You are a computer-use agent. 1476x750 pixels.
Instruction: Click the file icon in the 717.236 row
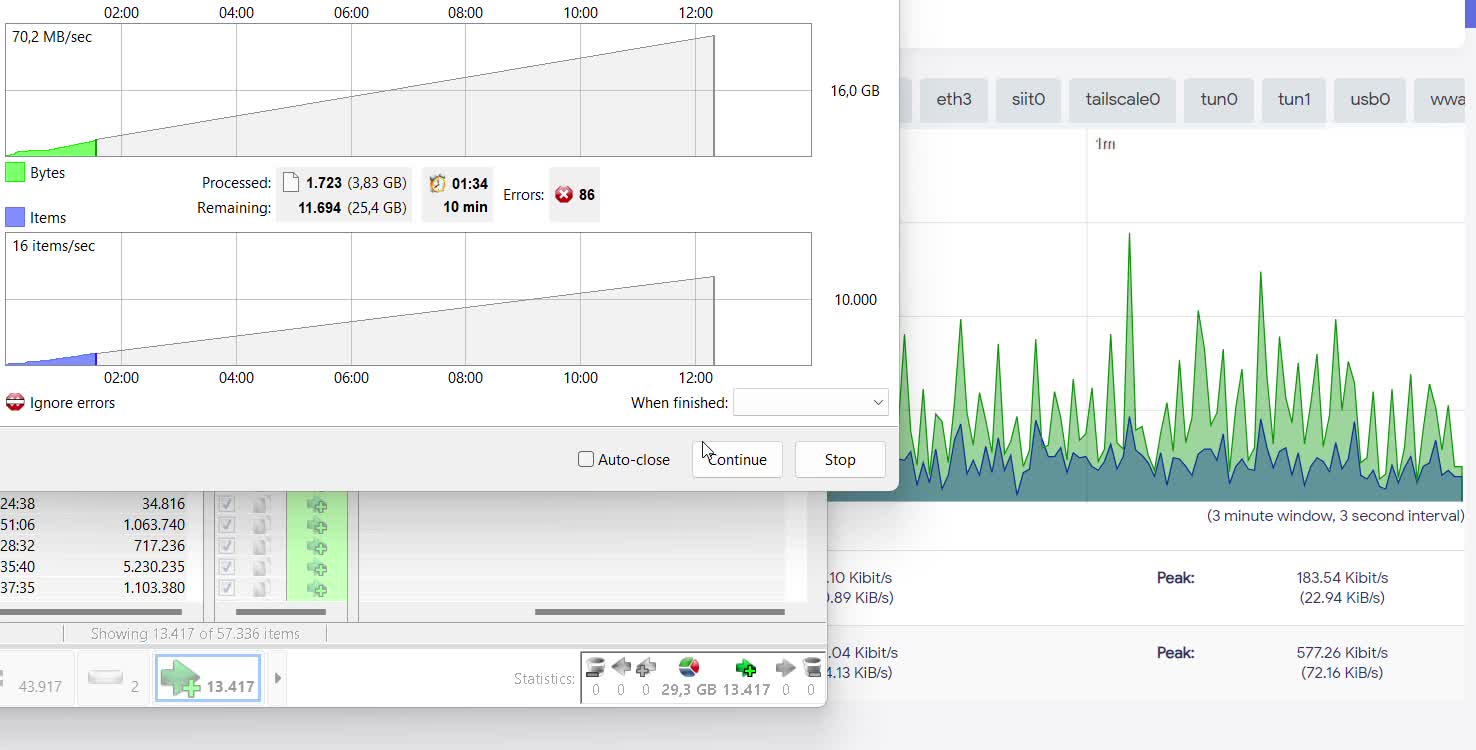point(261,546)
